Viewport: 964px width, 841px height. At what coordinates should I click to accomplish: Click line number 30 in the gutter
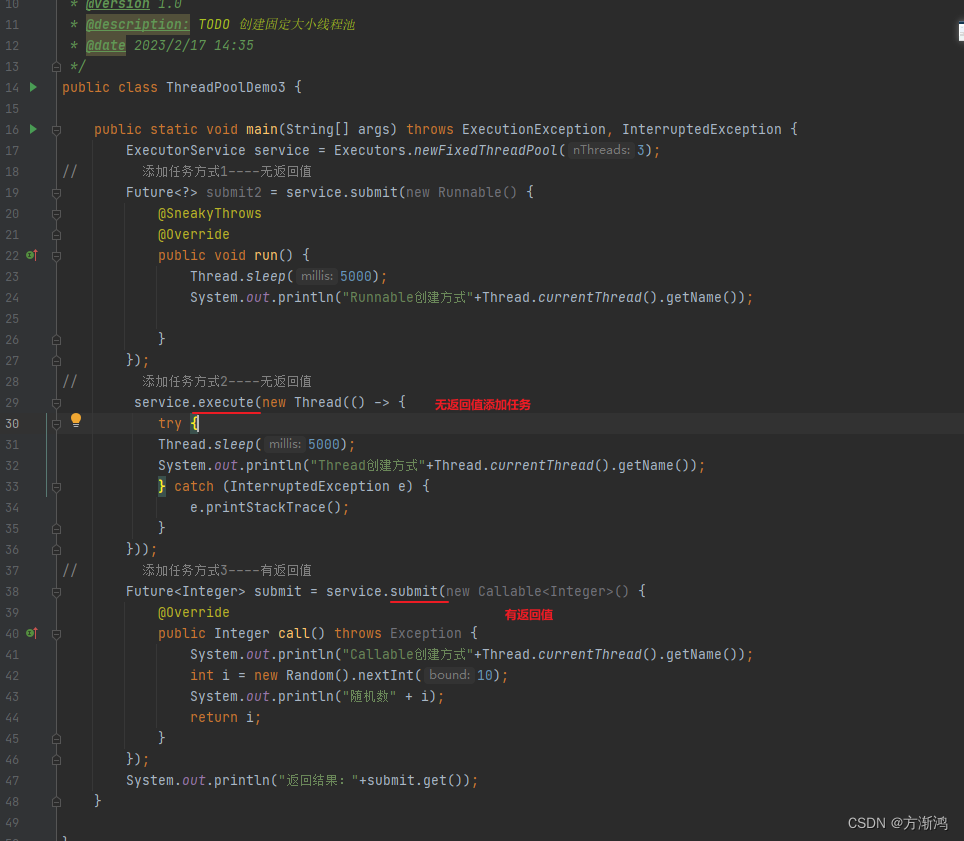12,424
